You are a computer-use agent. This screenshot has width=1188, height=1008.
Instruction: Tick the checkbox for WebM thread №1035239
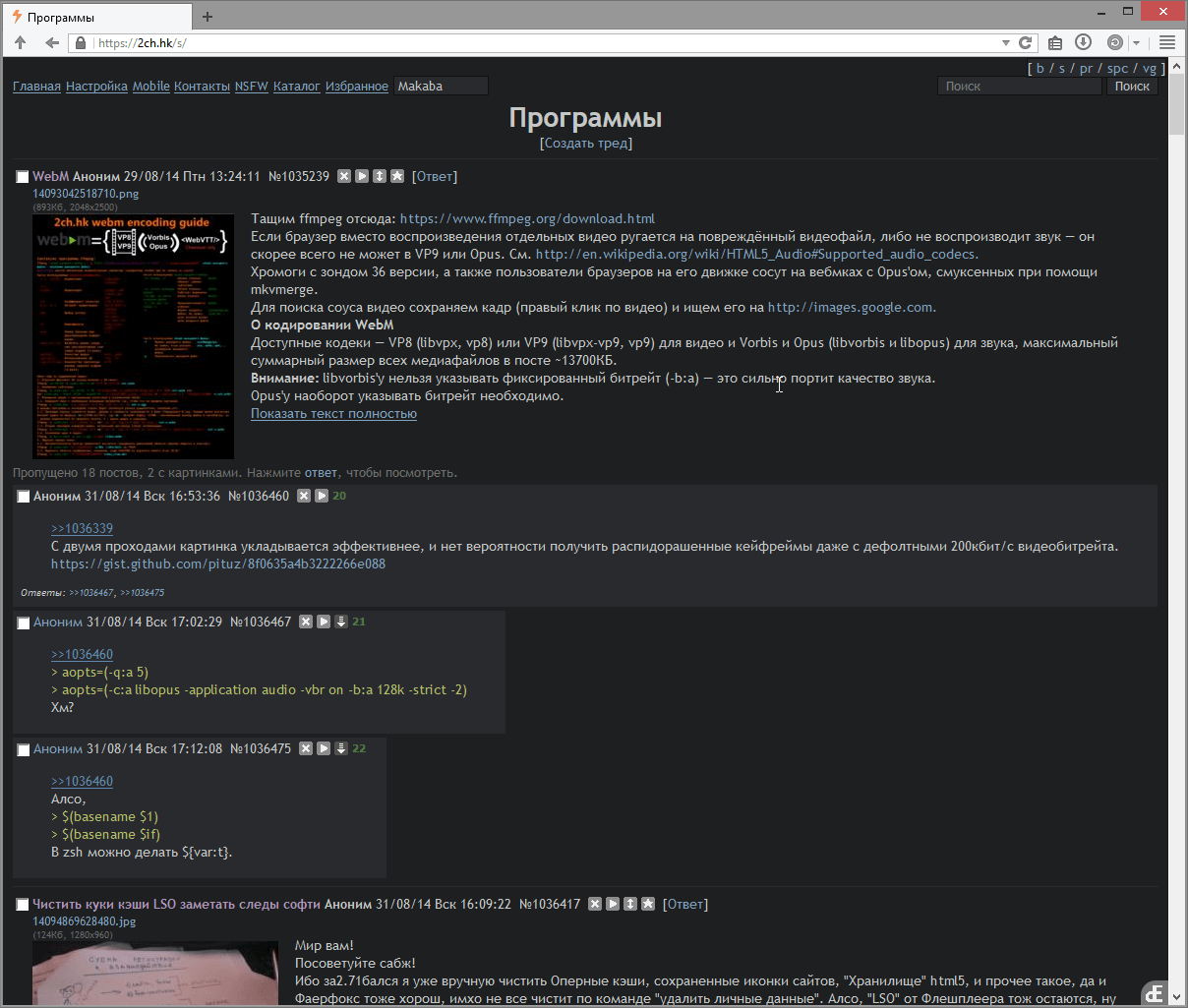coord(22,177)
